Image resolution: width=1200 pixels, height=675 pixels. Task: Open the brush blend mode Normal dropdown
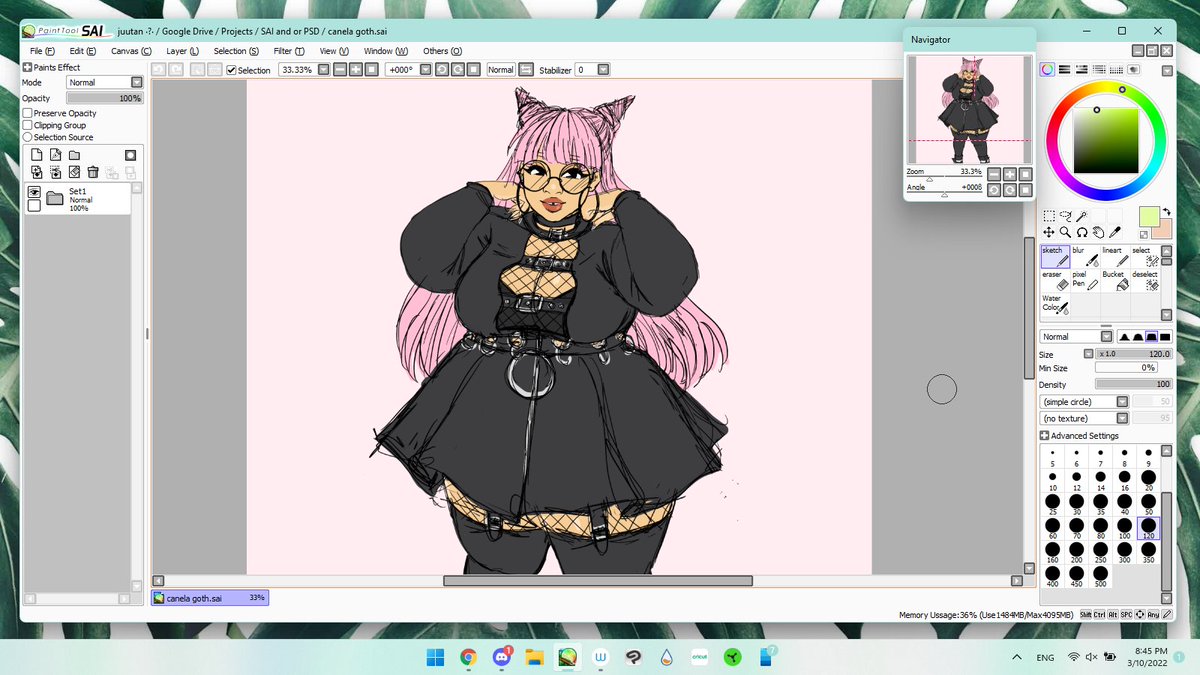[x=1076, y=337]
